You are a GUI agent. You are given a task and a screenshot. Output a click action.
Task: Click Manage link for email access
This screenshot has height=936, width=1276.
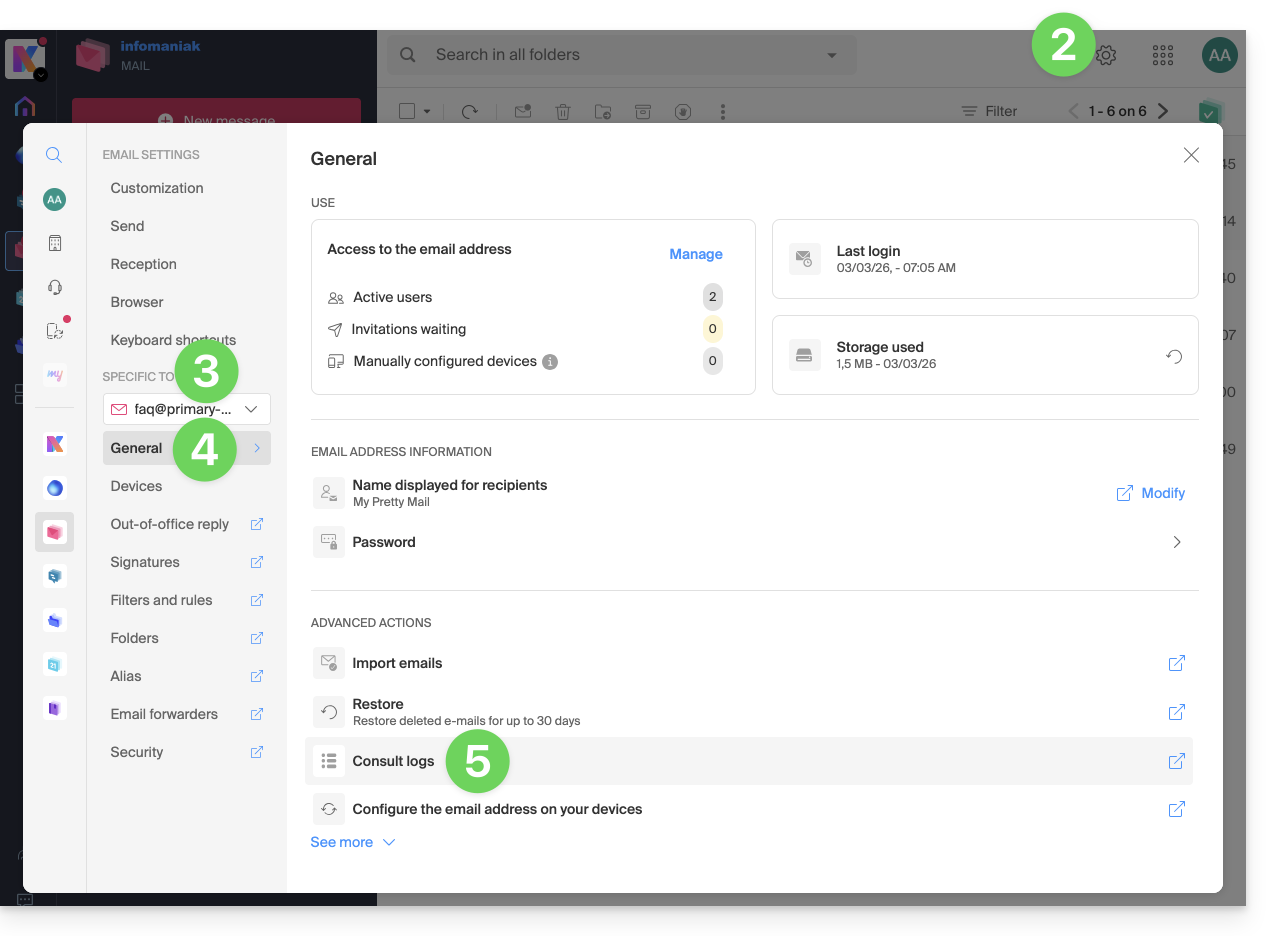[x=695, y=254]
